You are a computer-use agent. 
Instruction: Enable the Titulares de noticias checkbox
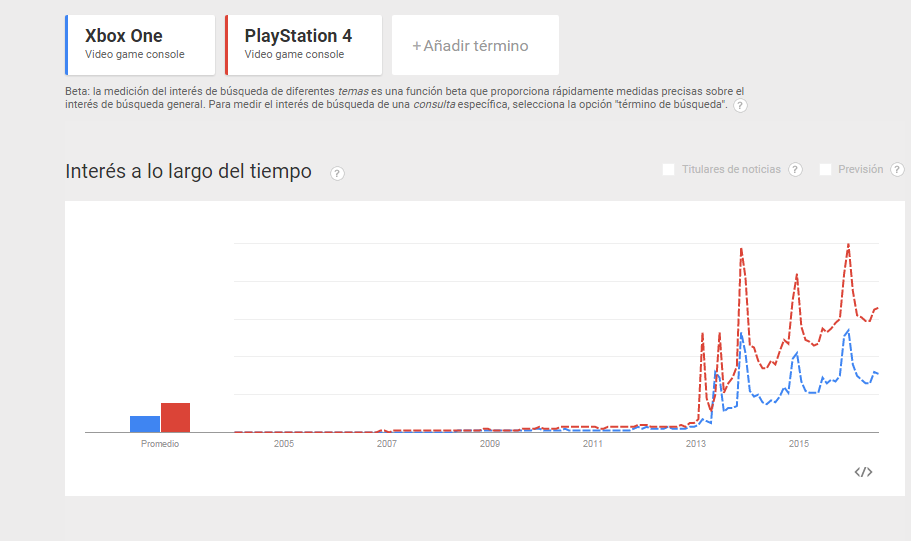click(668, 170)
